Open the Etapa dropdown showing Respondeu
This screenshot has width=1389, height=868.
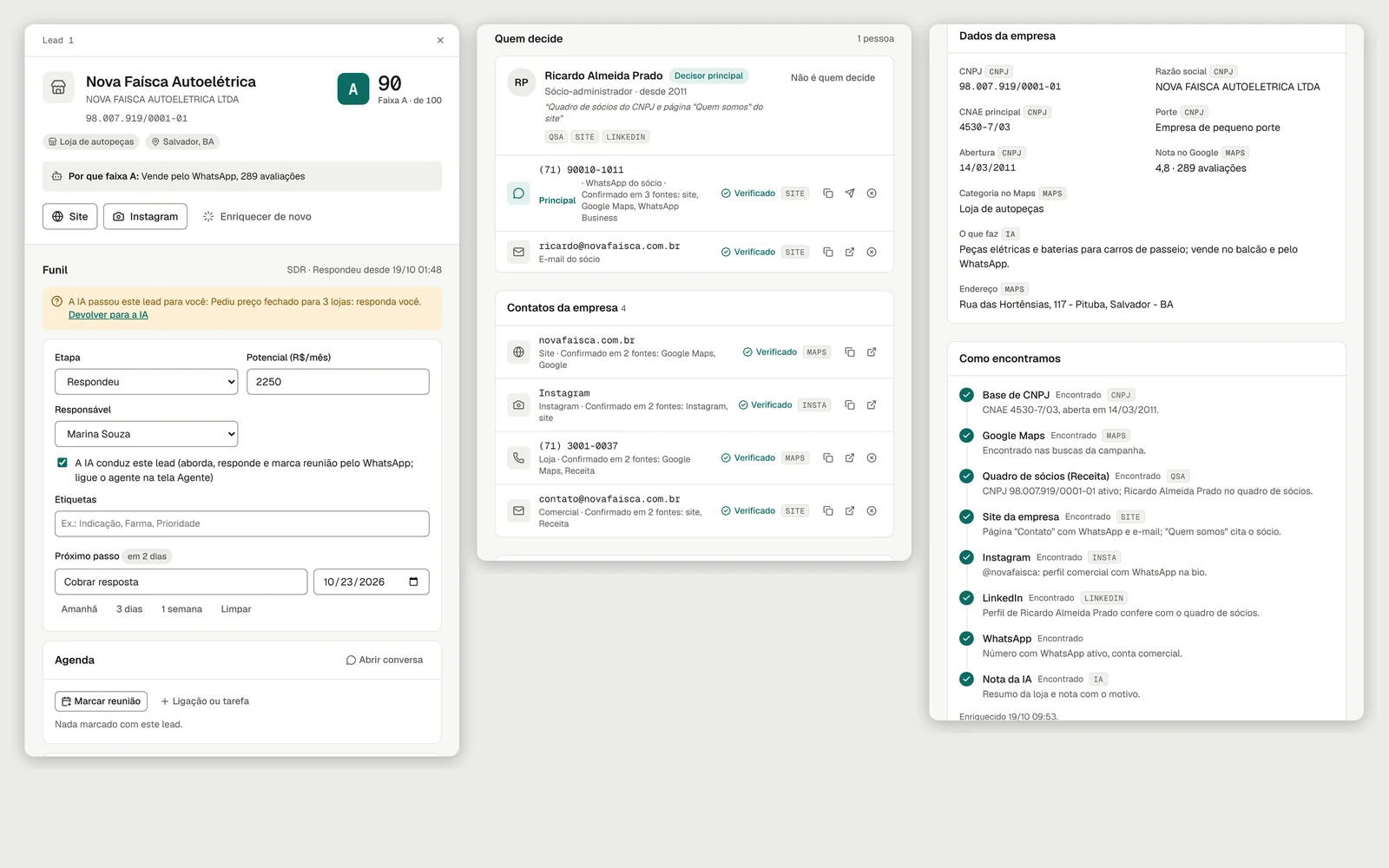[x=146, y=382]
